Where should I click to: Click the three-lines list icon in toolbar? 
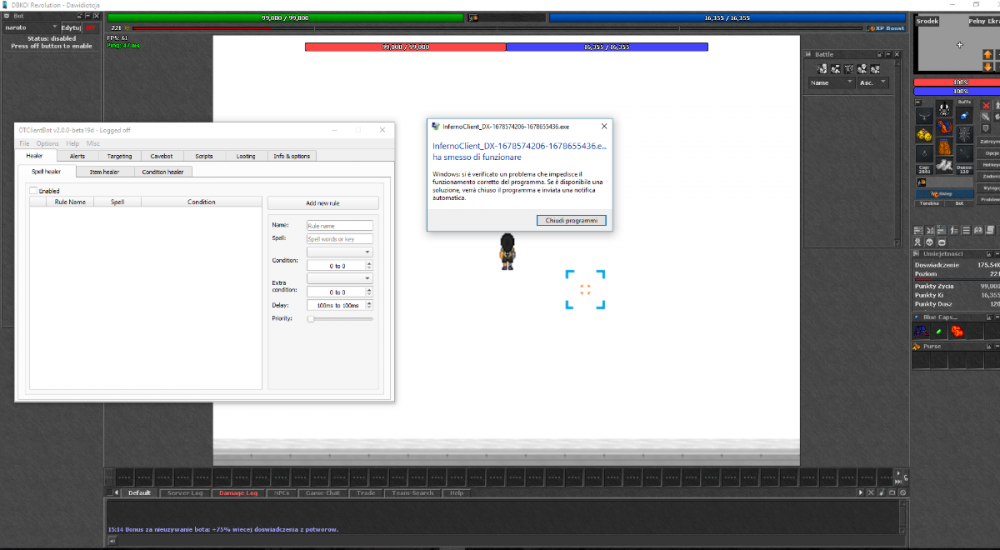coord(966,230)
